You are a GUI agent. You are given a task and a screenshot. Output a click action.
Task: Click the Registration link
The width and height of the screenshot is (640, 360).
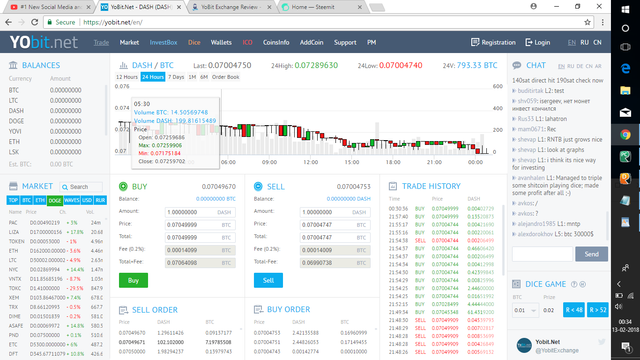tap(493, 42)
